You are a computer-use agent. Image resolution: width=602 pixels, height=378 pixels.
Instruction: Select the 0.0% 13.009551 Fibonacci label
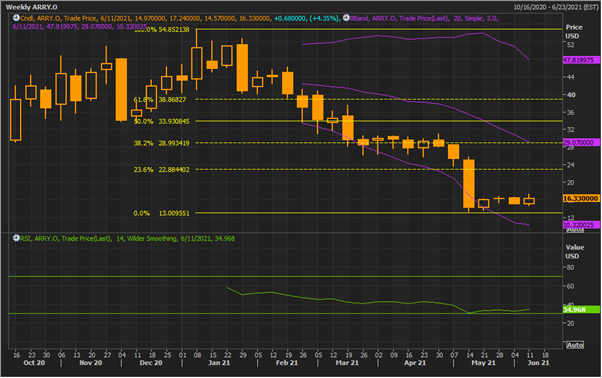click(161, 213)
